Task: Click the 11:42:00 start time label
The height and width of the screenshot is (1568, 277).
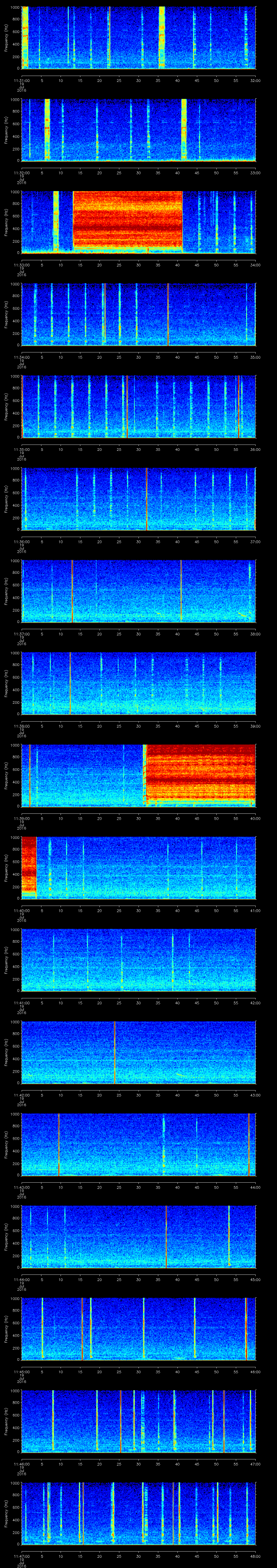Action: tap(22, 1095)
